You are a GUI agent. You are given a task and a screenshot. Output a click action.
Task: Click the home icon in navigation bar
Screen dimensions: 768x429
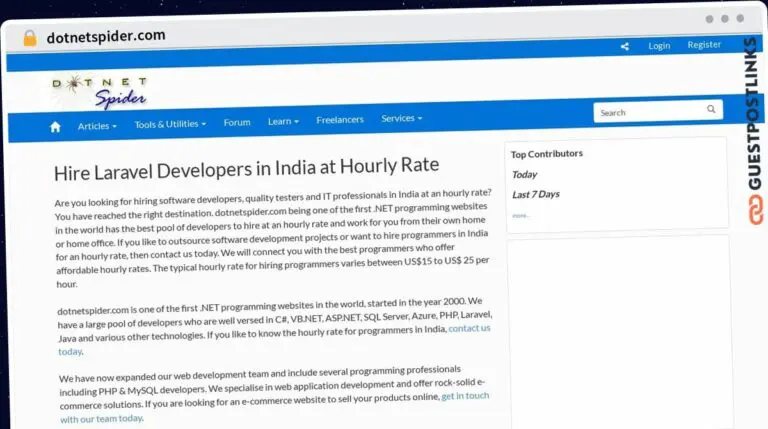[55, 127]
